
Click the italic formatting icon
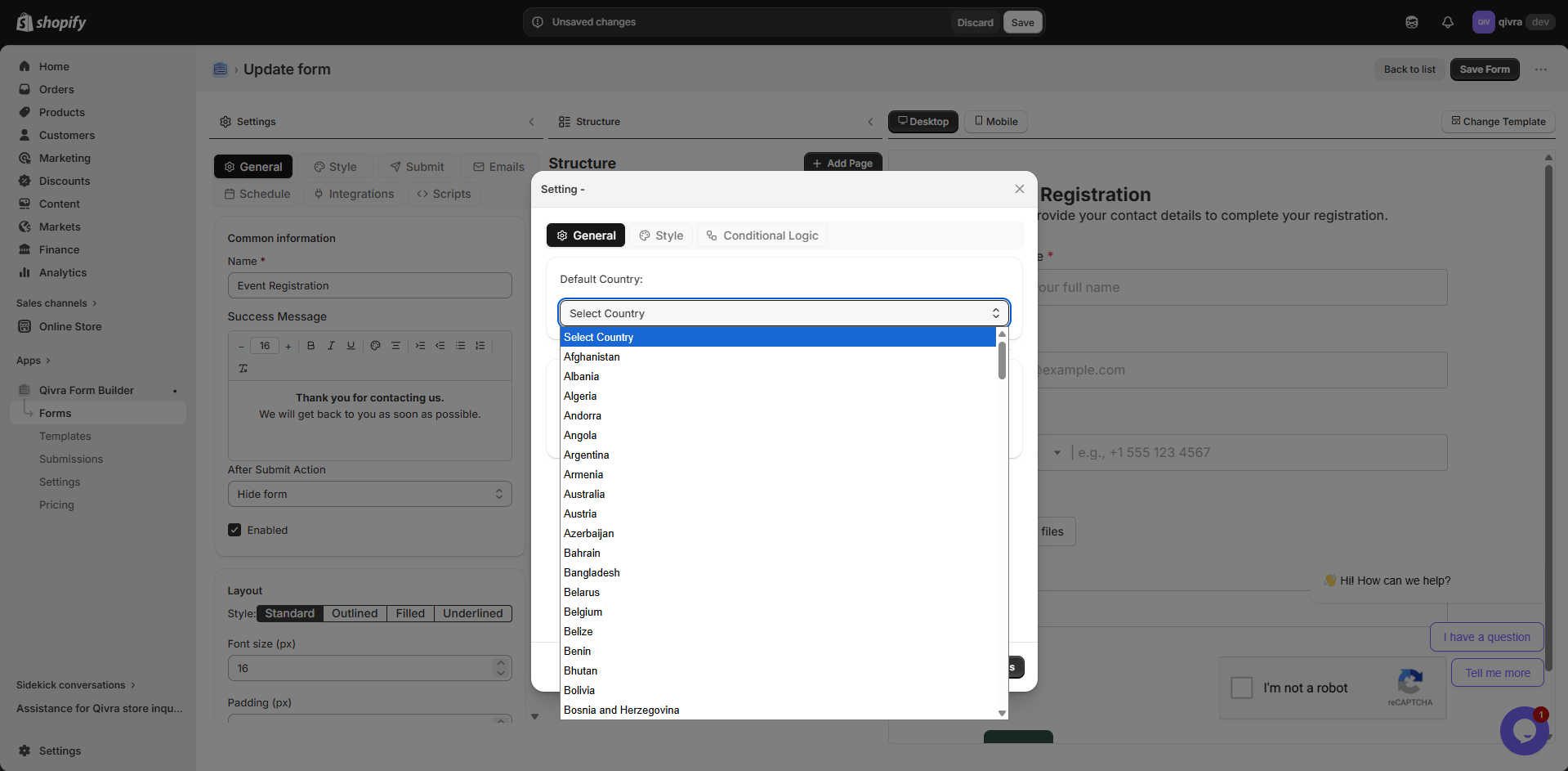(331, 346)
